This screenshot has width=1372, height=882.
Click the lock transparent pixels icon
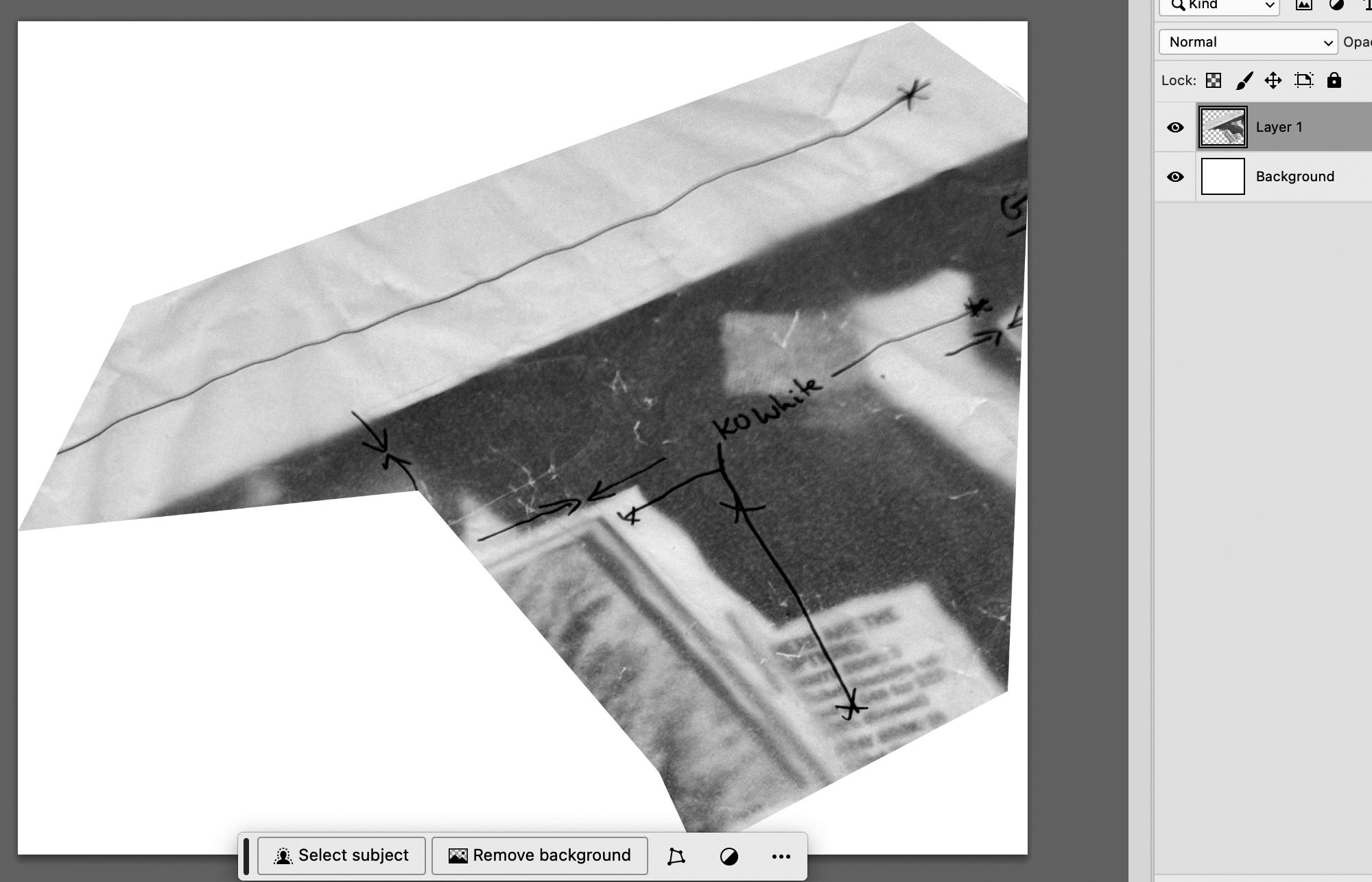1214,80
